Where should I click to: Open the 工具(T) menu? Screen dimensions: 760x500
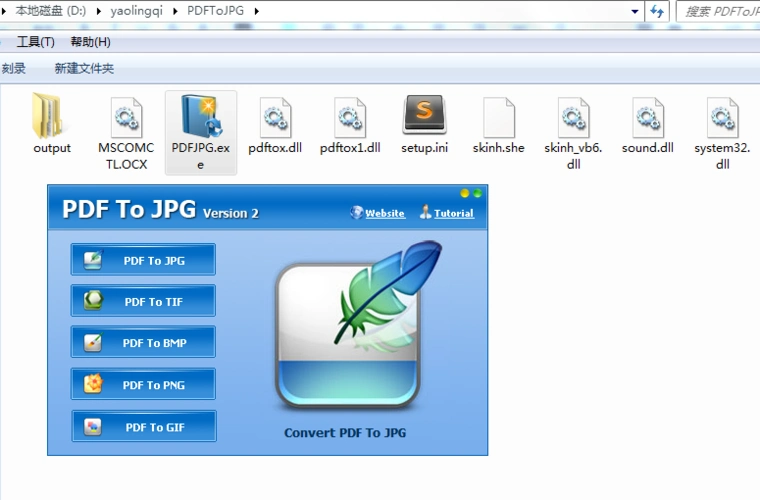click(35, 42)
